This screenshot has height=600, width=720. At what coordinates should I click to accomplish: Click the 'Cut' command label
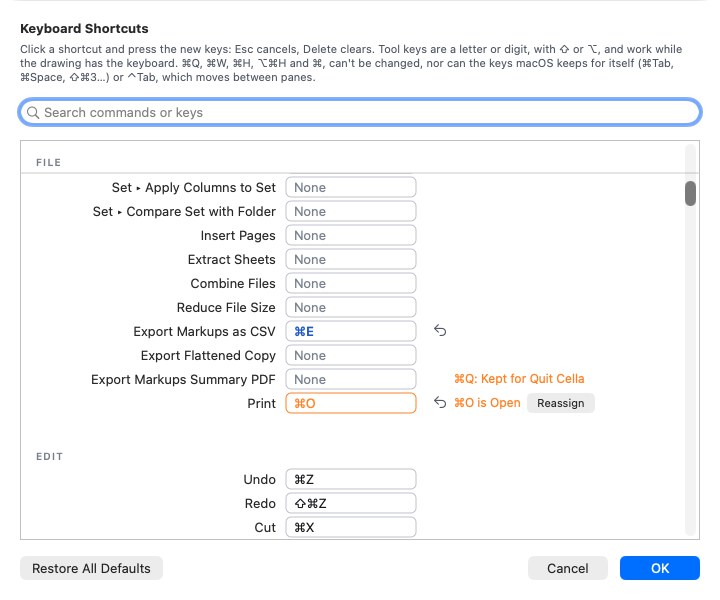(265, 527)
